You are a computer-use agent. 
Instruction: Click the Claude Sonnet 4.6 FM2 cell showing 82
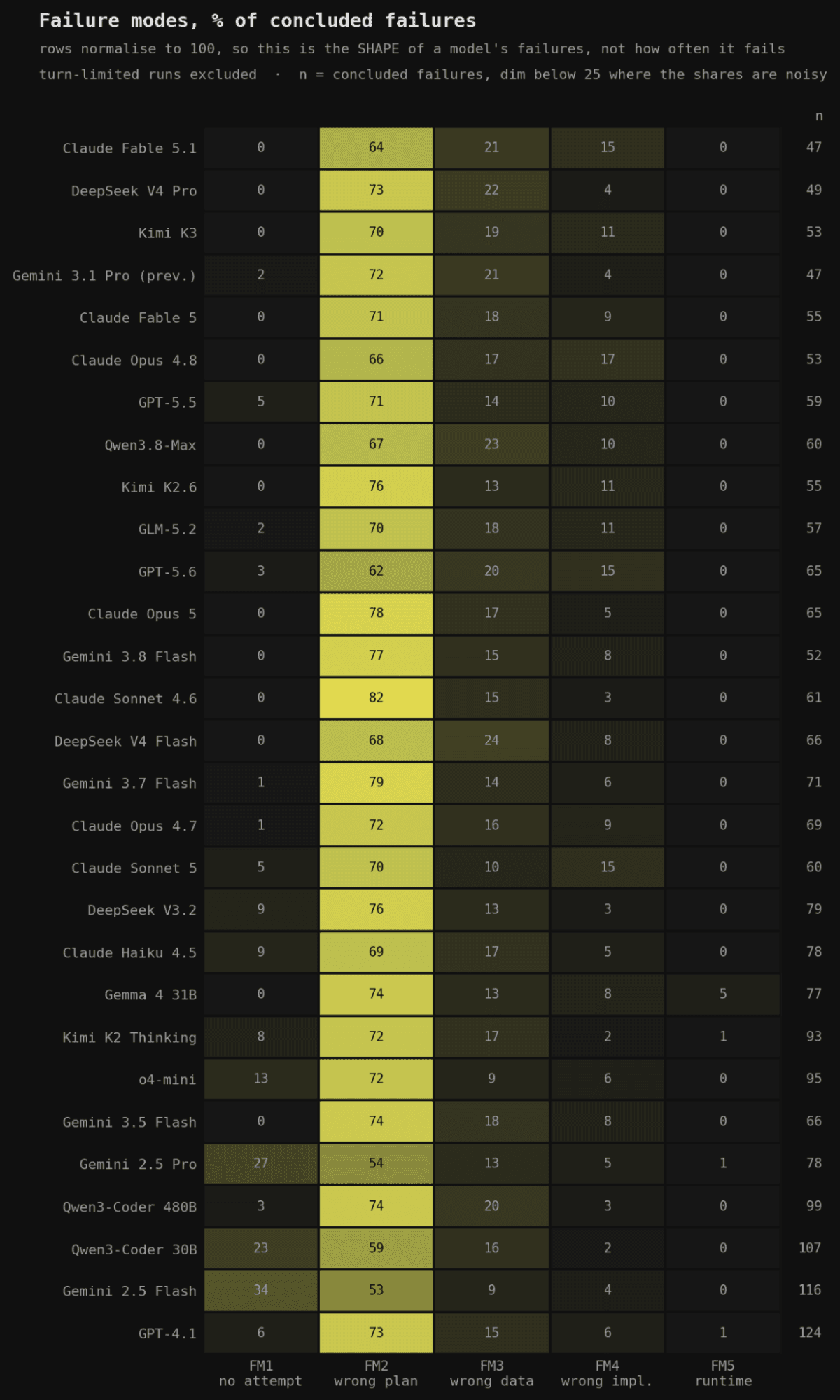coord(376,698)
